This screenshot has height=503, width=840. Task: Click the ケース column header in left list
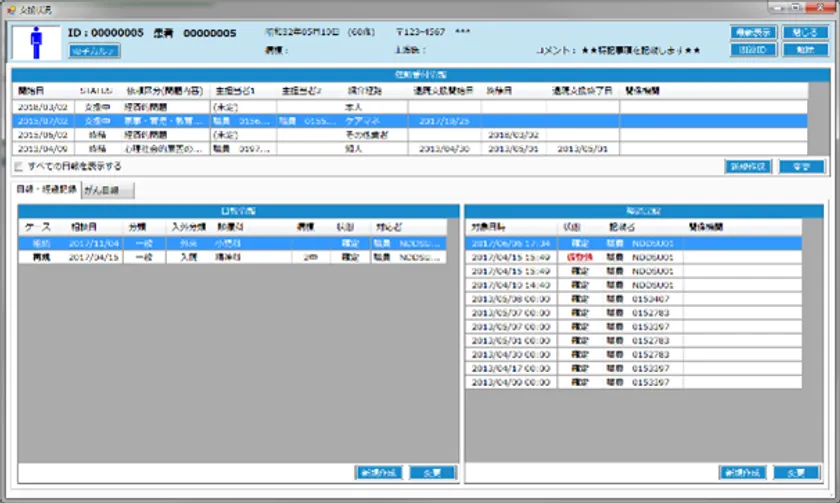[38, 227]
